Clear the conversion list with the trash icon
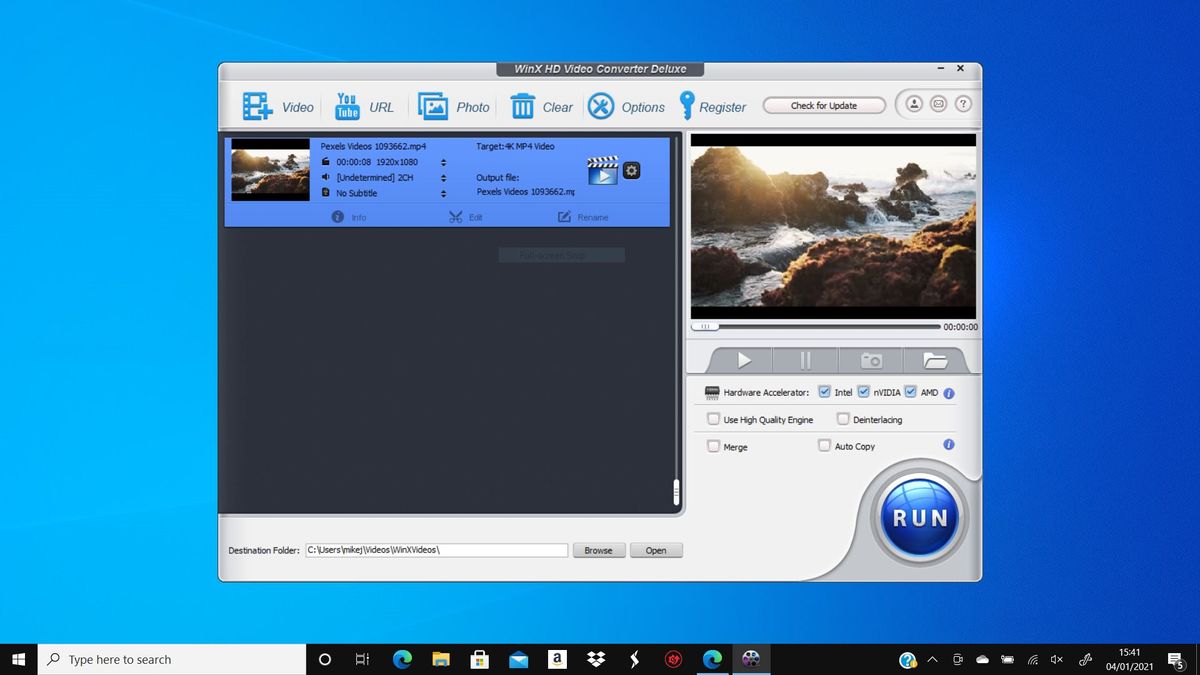 (524, 104)
